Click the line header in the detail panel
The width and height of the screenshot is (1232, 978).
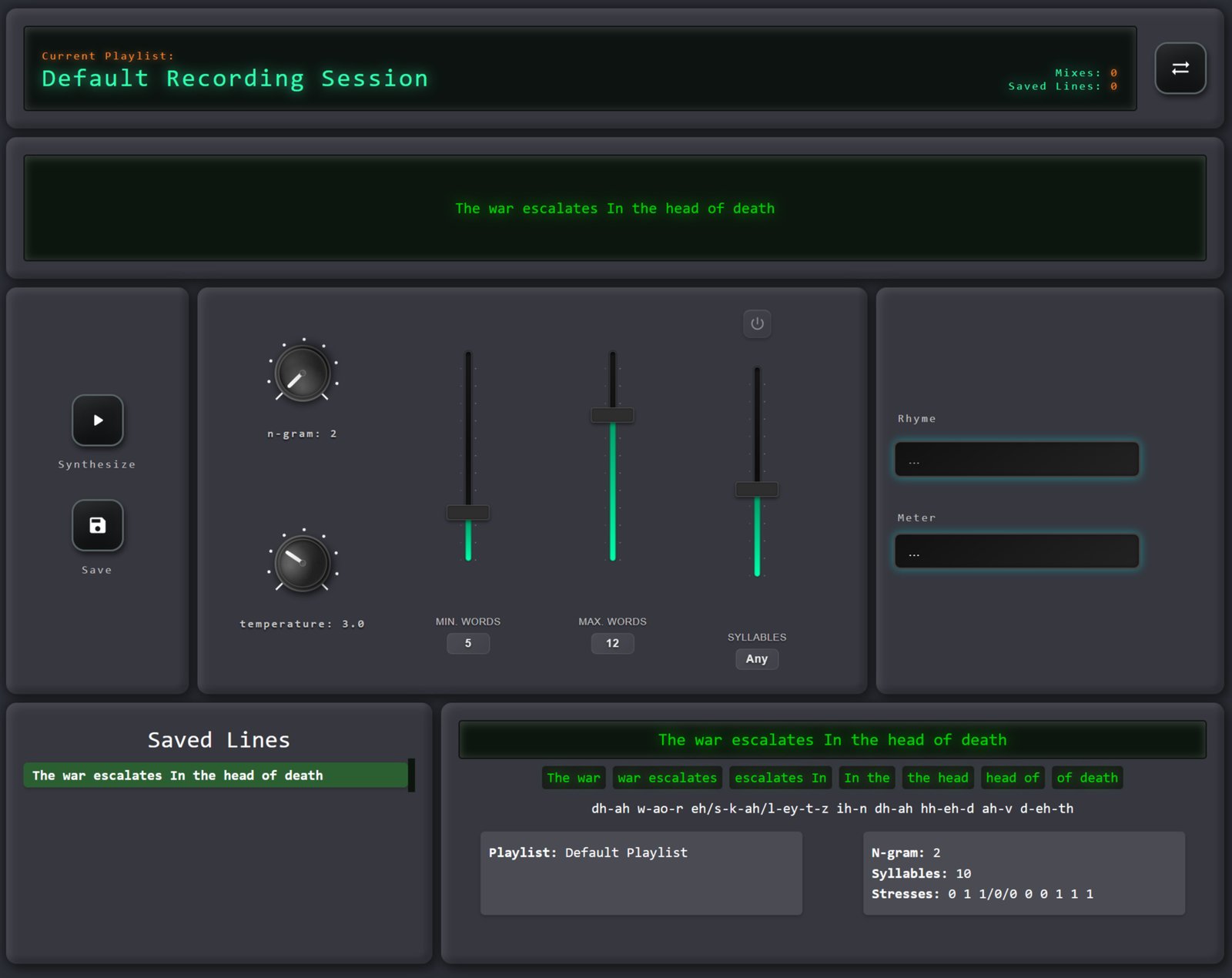pos(832,740)
